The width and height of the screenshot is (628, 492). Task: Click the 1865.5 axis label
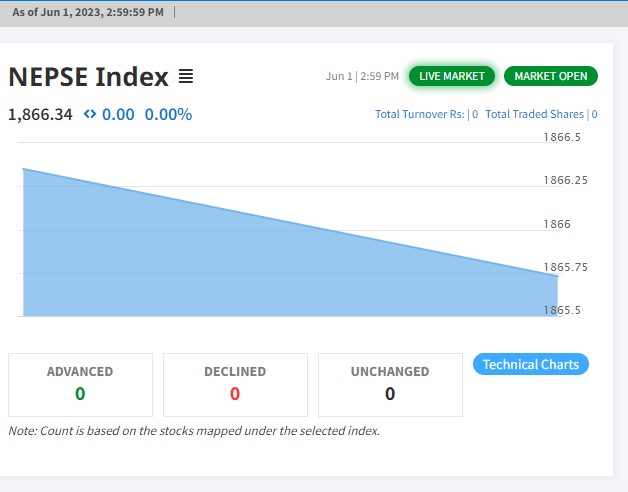pos(562,310)
